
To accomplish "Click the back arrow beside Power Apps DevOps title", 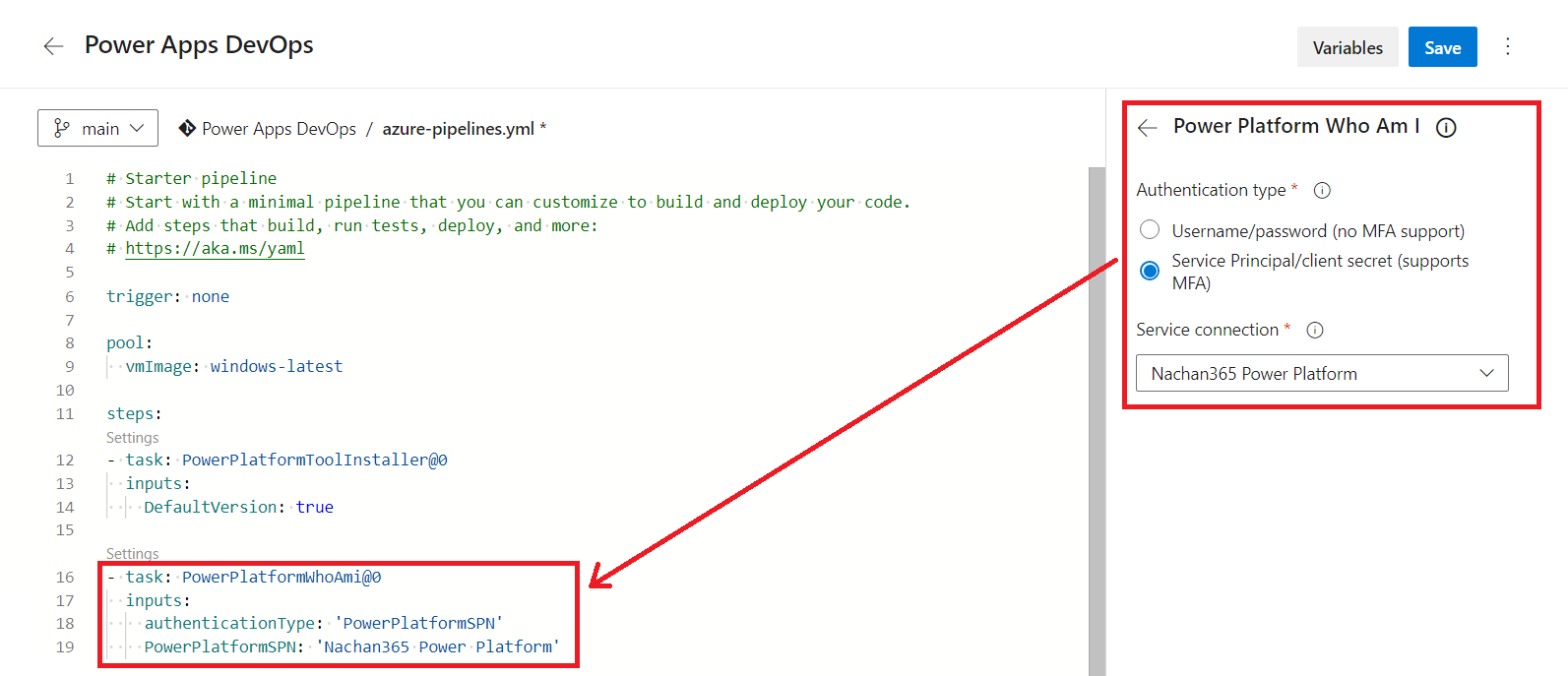I will click(x=53, y=46).
